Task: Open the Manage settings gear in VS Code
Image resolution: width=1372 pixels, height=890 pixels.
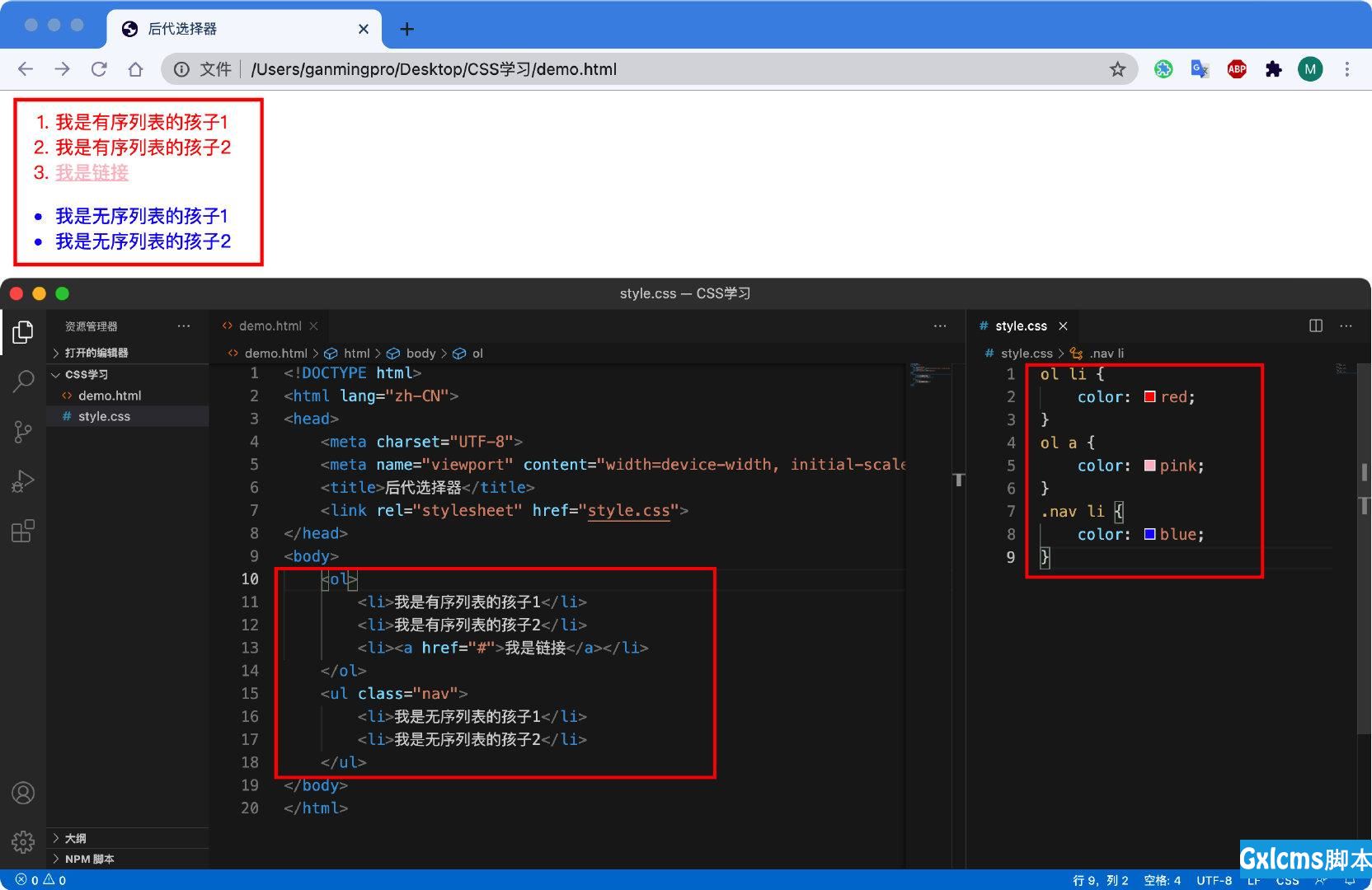Action: click(23, 842)
